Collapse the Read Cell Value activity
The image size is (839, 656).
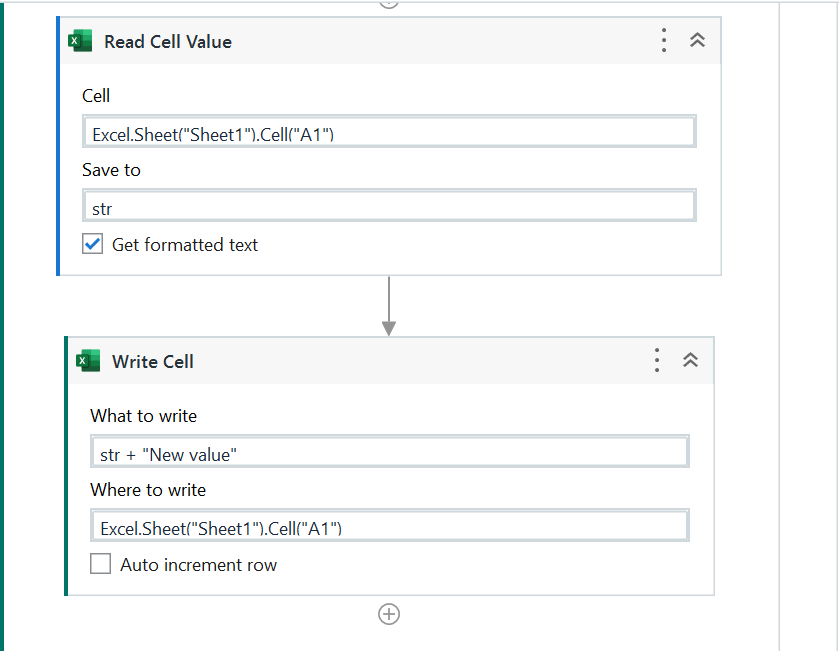point(698,40)
